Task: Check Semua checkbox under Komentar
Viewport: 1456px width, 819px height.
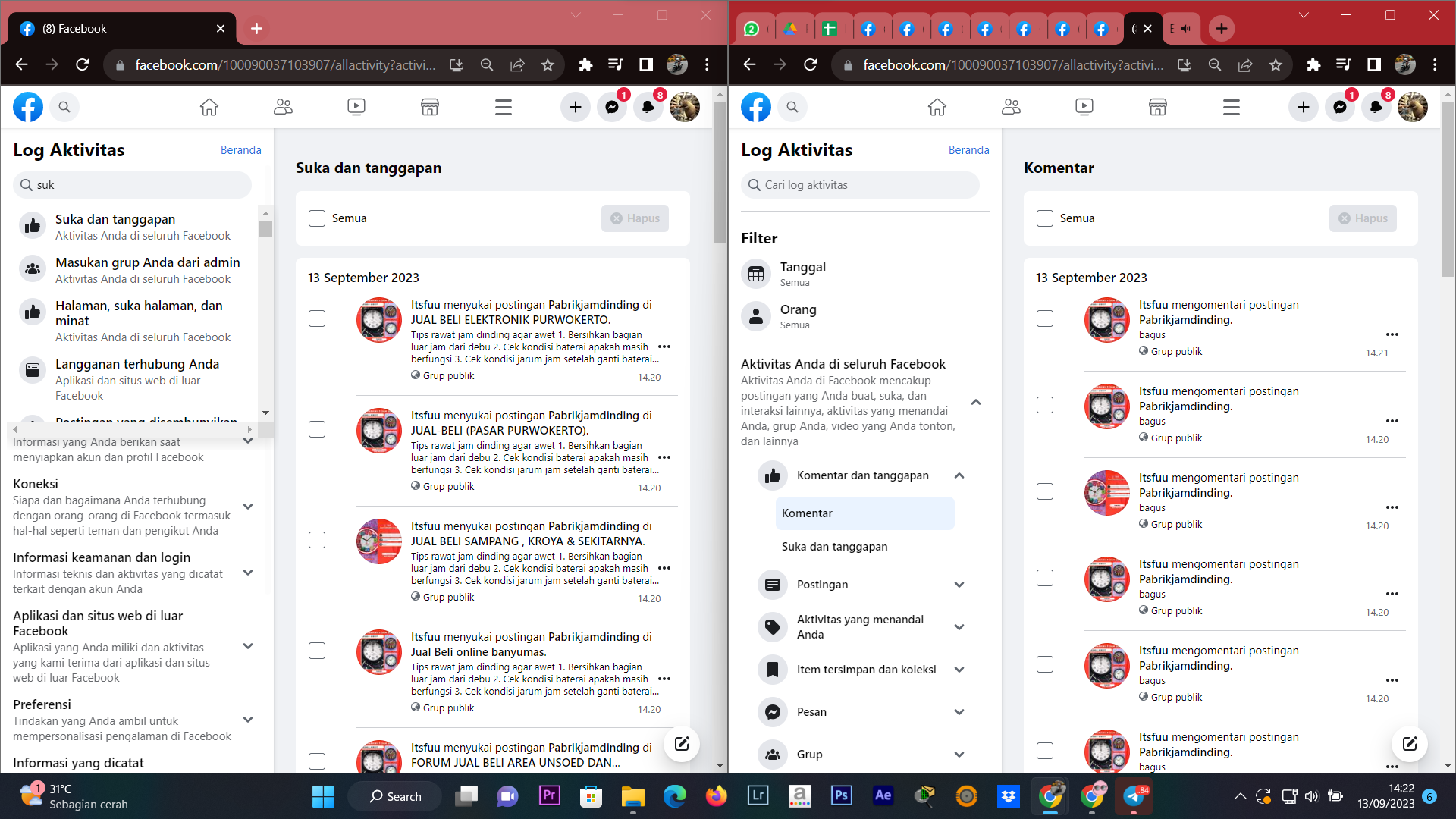Action: tap(1045, 218)
